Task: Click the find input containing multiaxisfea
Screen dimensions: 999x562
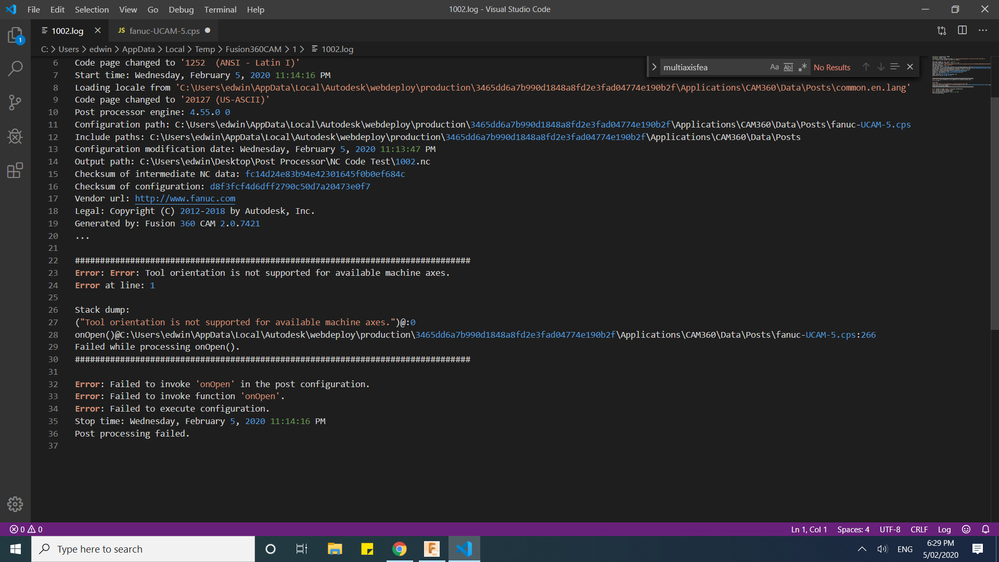Action: pos(712,67)
